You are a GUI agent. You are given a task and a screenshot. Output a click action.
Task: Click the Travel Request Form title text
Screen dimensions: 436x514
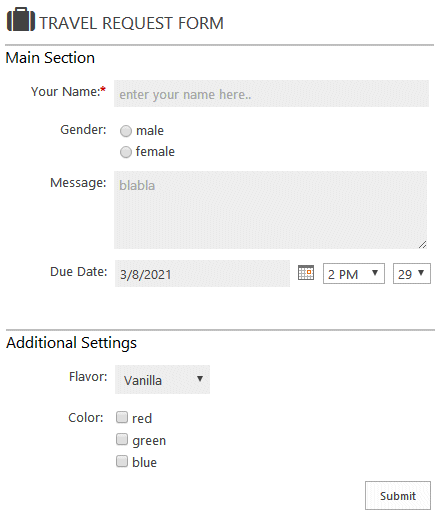coord(132,23)
